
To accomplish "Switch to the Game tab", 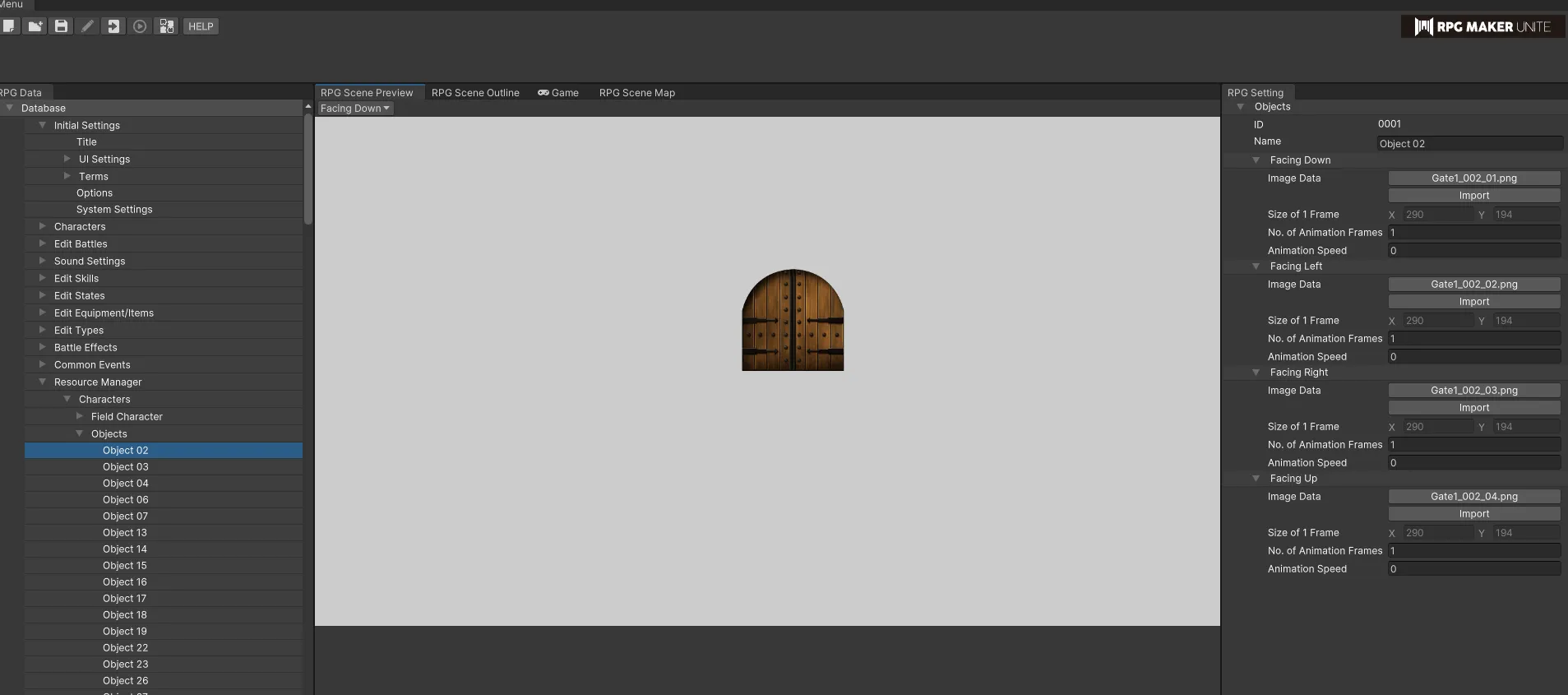I will pos(558,93).
